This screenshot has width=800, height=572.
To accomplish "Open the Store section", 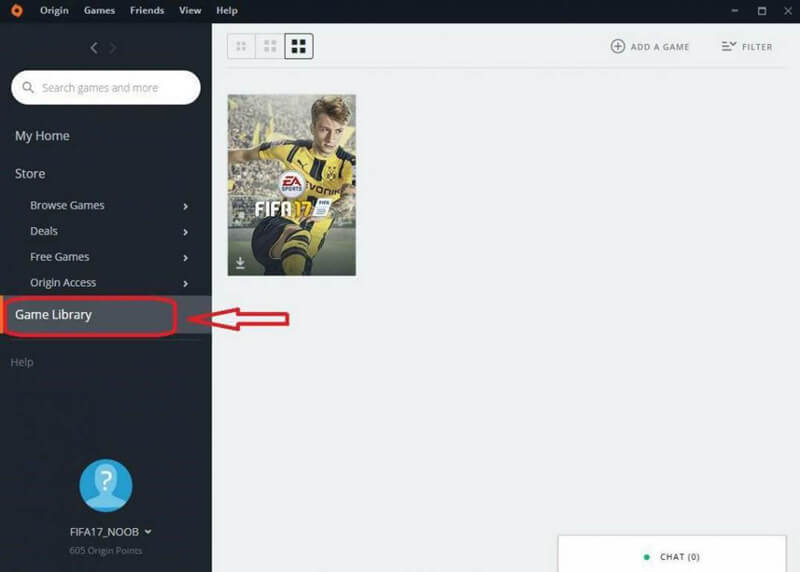I will (x=30, y=173).
